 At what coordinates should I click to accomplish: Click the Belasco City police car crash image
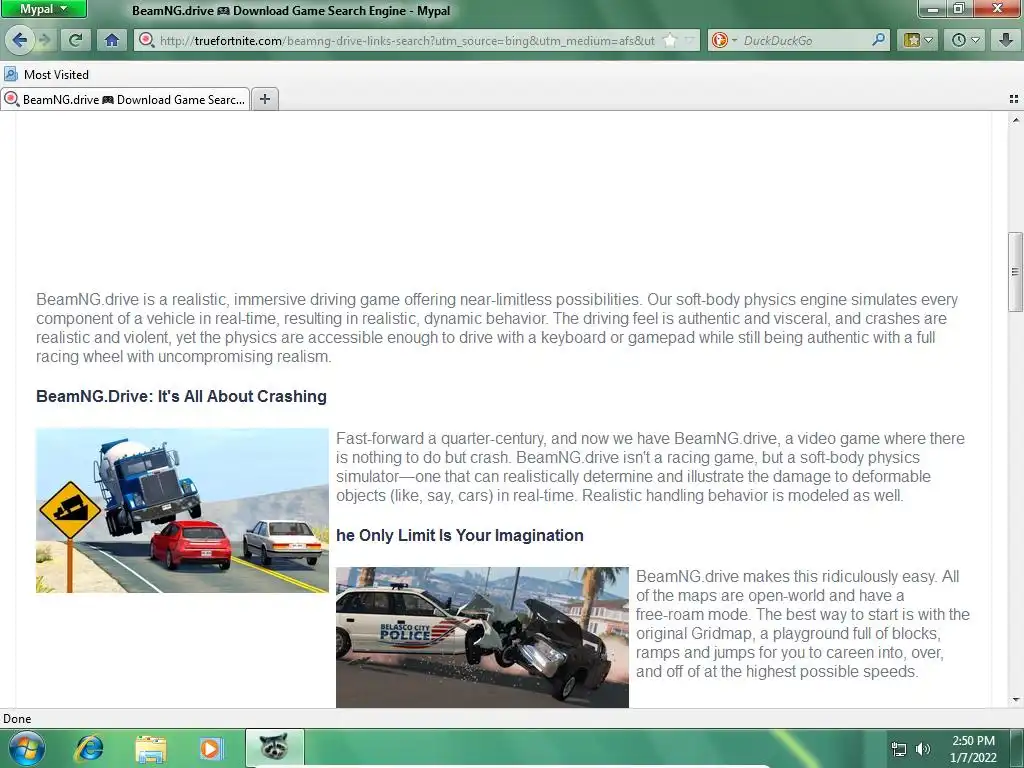pyautogui.click(x=482, y=637)
